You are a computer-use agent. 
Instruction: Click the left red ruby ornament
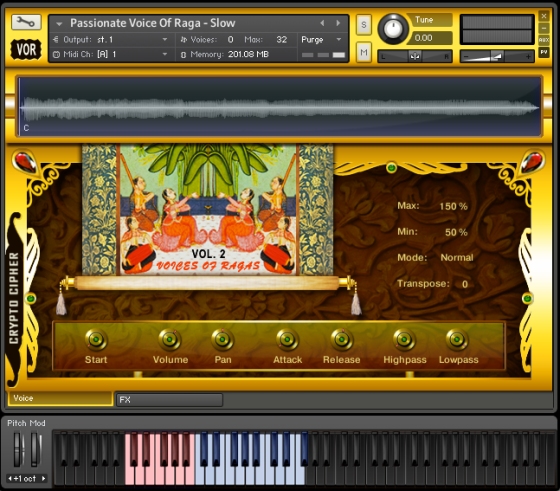(x=24, y=162)
